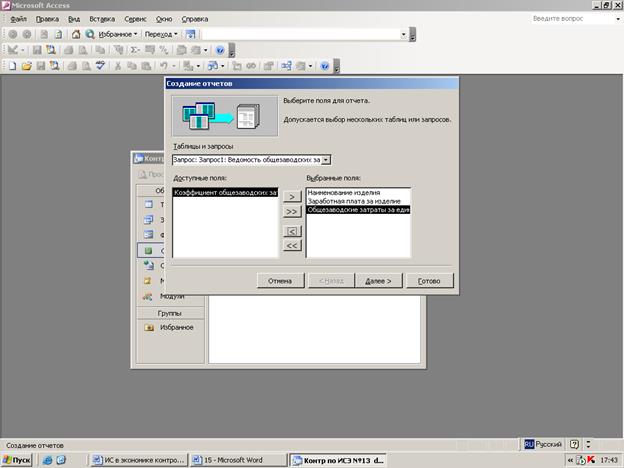Add all fields with >> button

pyautogui.click(x=292, y=211)
